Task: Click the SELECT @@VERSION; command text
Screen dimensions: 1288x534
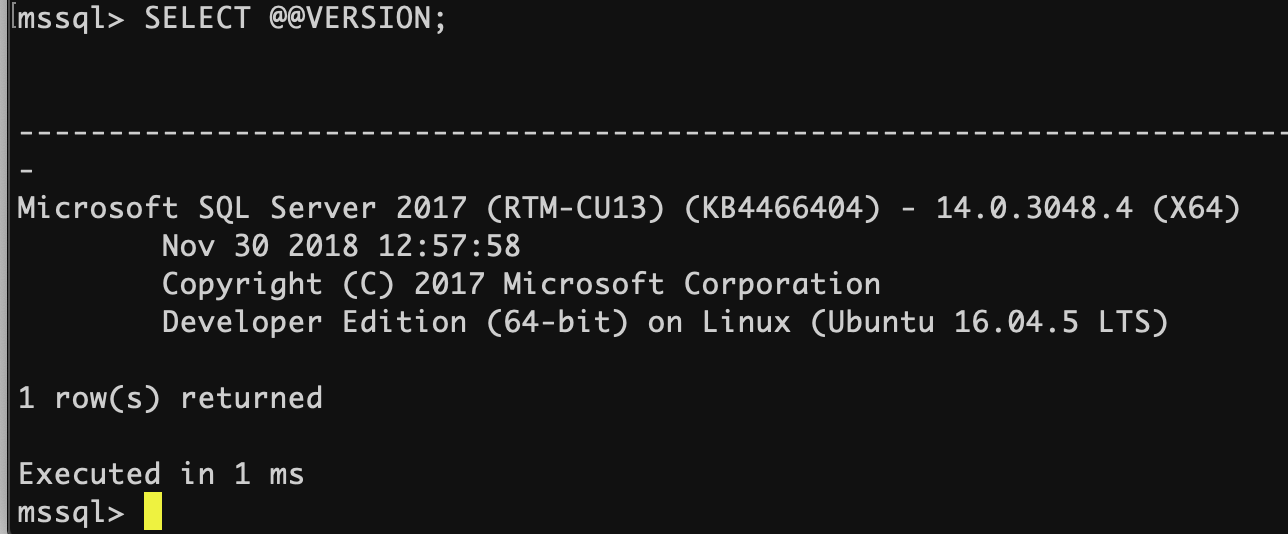Action: (296, 19)
